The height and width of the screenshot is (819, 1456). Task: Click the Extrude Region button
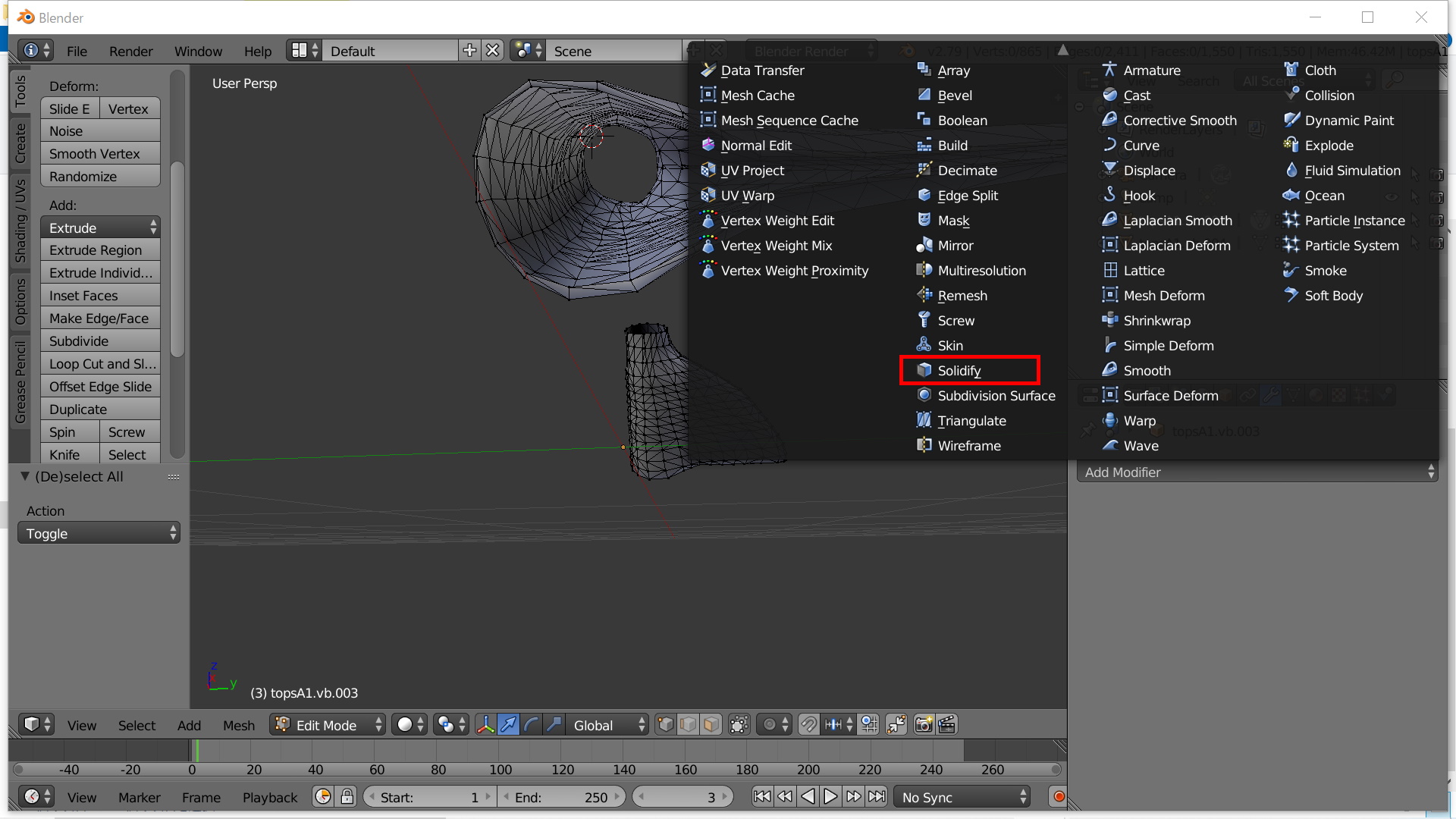[100, 249]
